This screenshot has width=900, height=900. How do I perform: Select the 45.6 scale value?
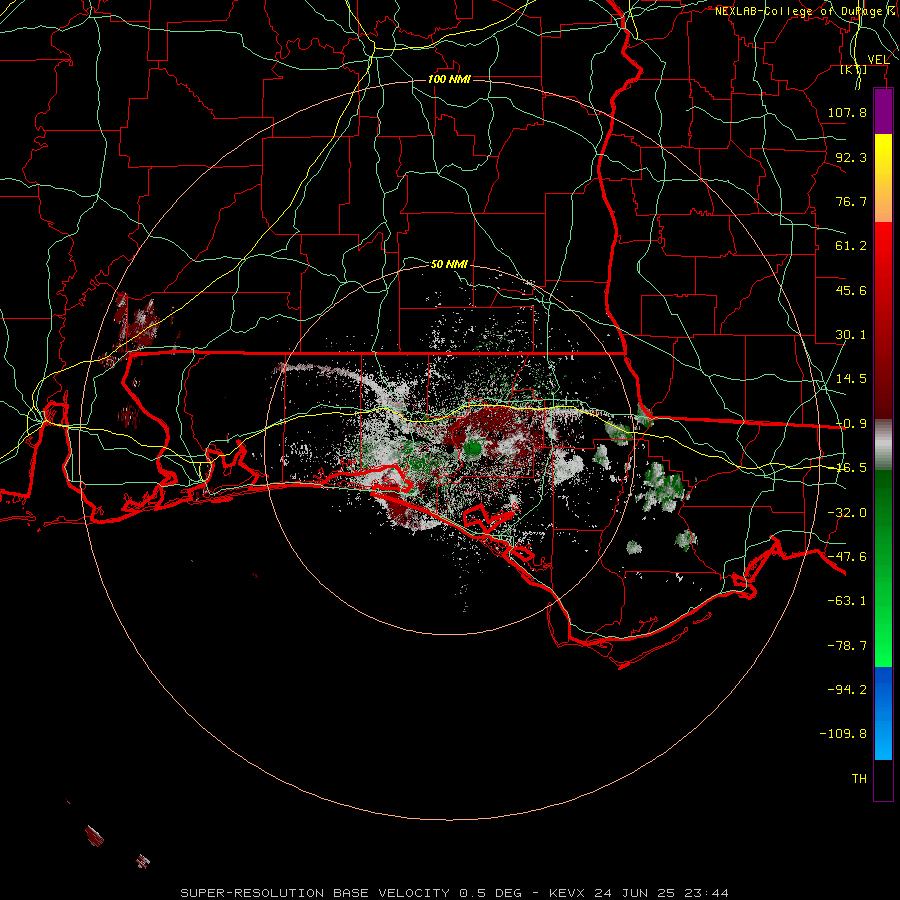coord(851,290)
